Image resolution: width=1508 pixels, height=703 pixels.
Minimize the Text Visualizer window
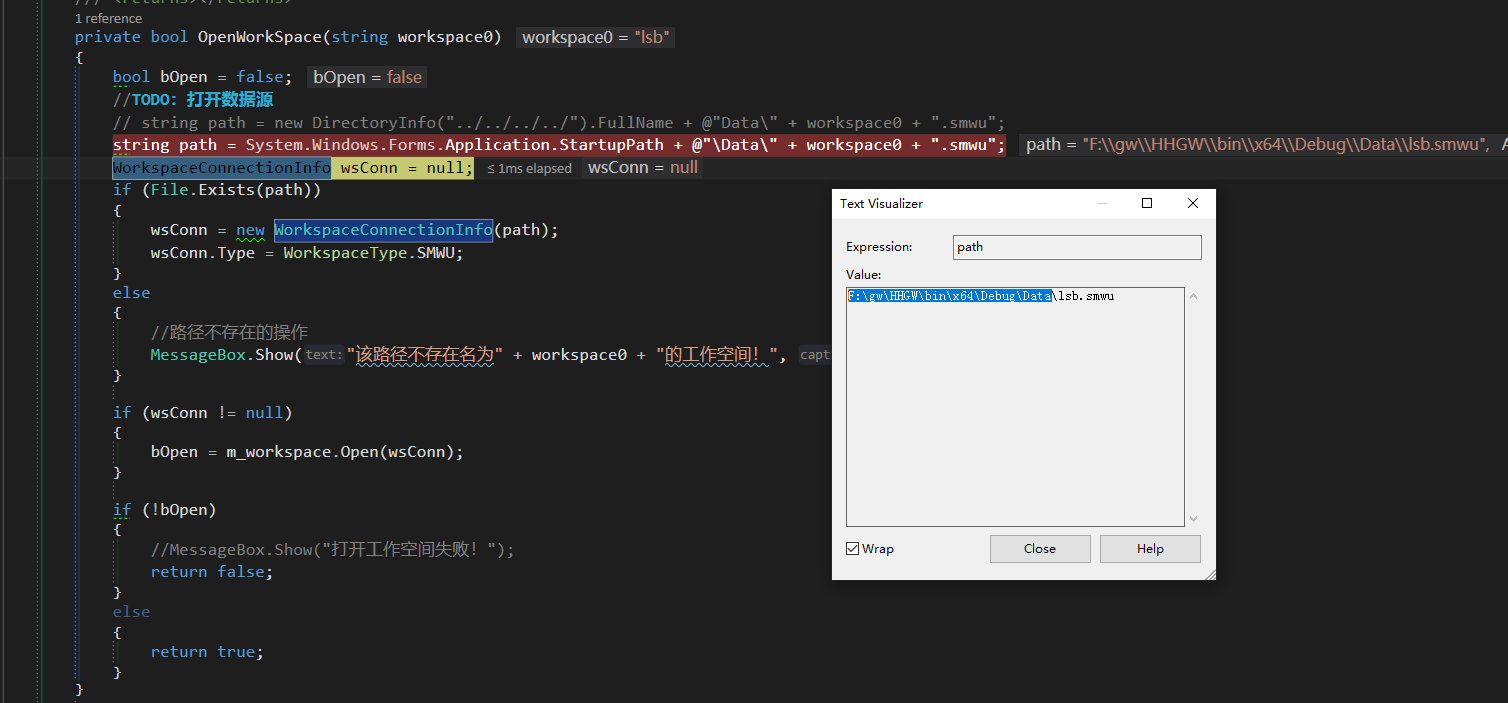1102,203
